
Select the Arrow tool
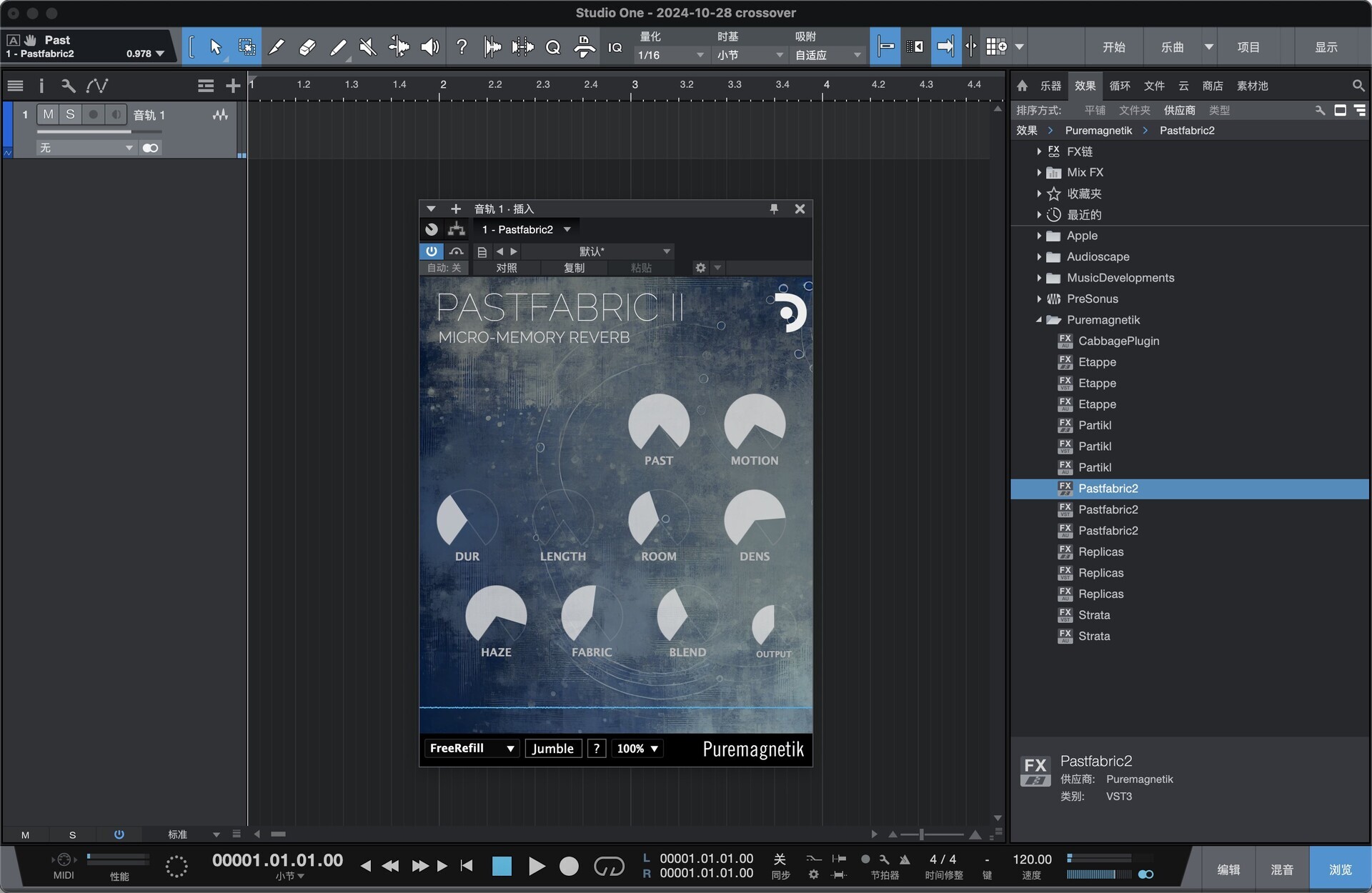pos(215,47)
